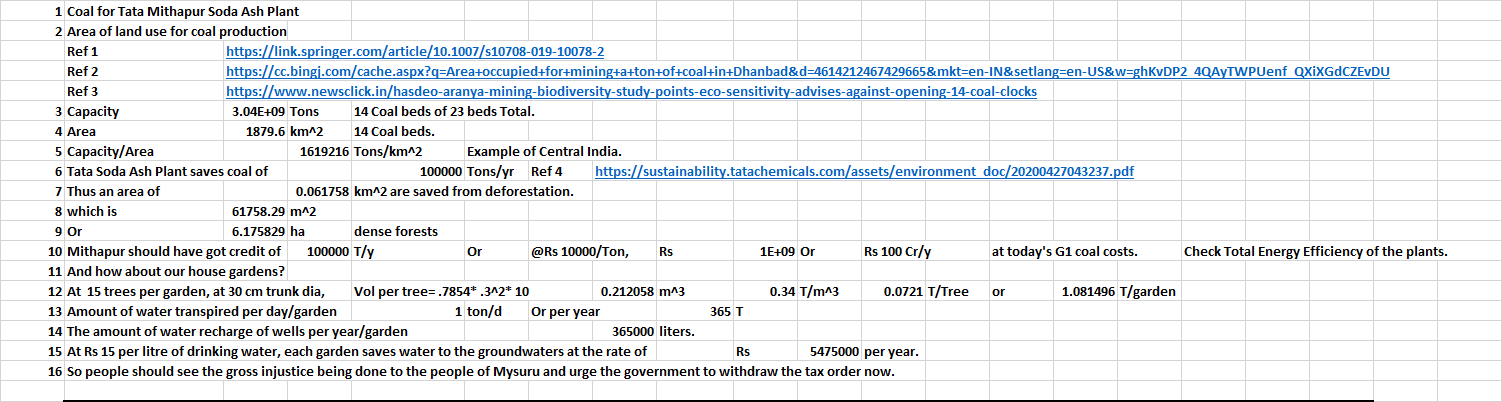Select 'The amount of water recharge of wells' cell

click(x=237, y=331)
